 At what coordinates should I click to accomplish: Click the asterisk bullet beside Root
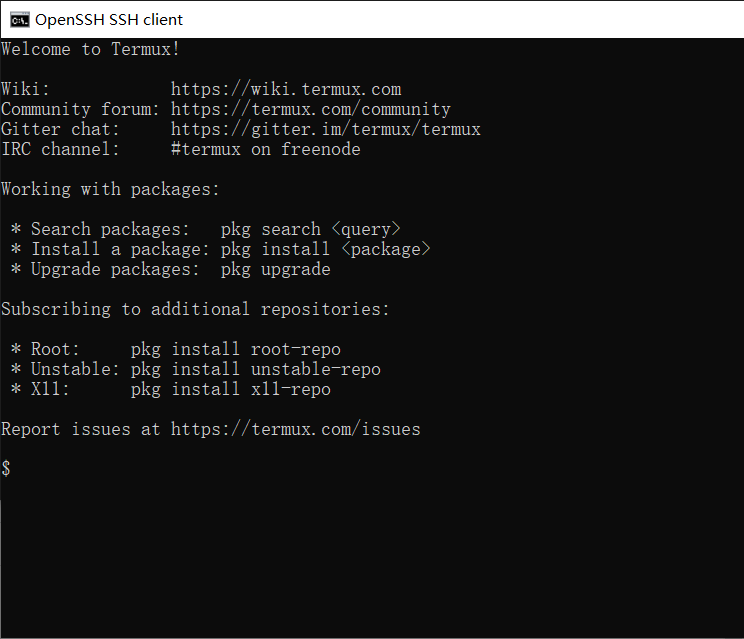tap(16, 349)
